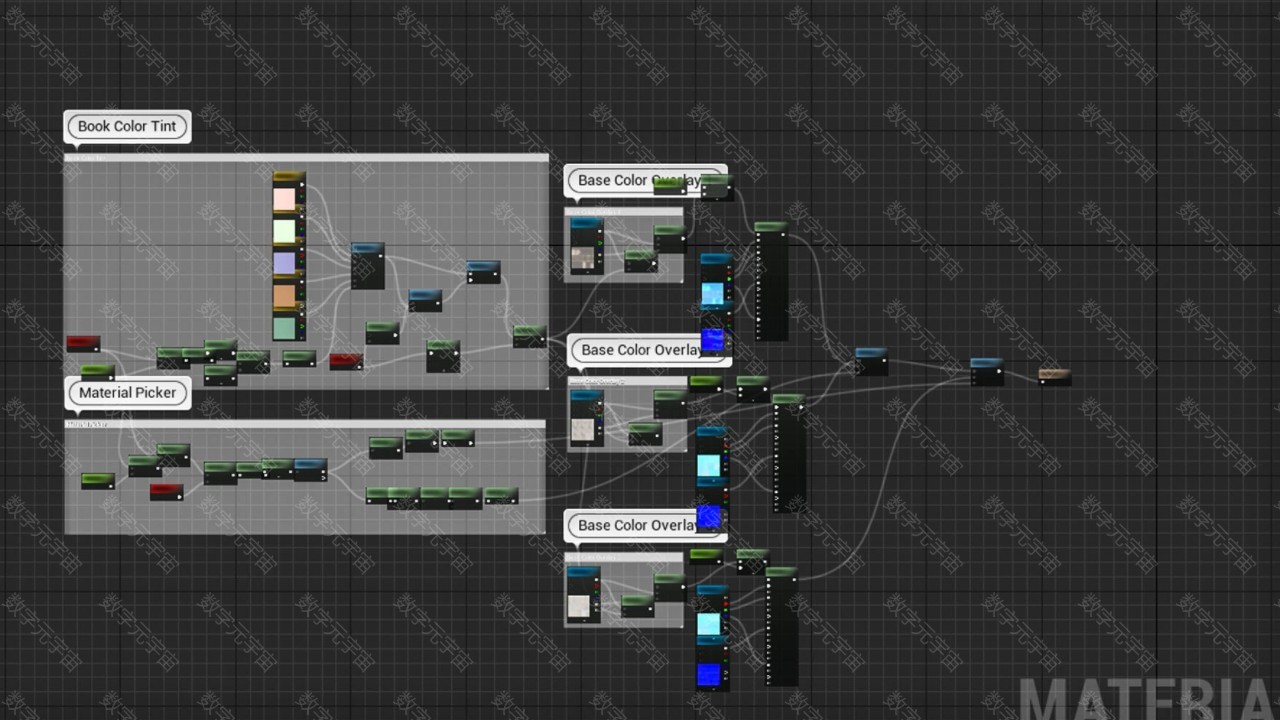Click the bottommost deep blue texture sample preview

click(708, 675)
